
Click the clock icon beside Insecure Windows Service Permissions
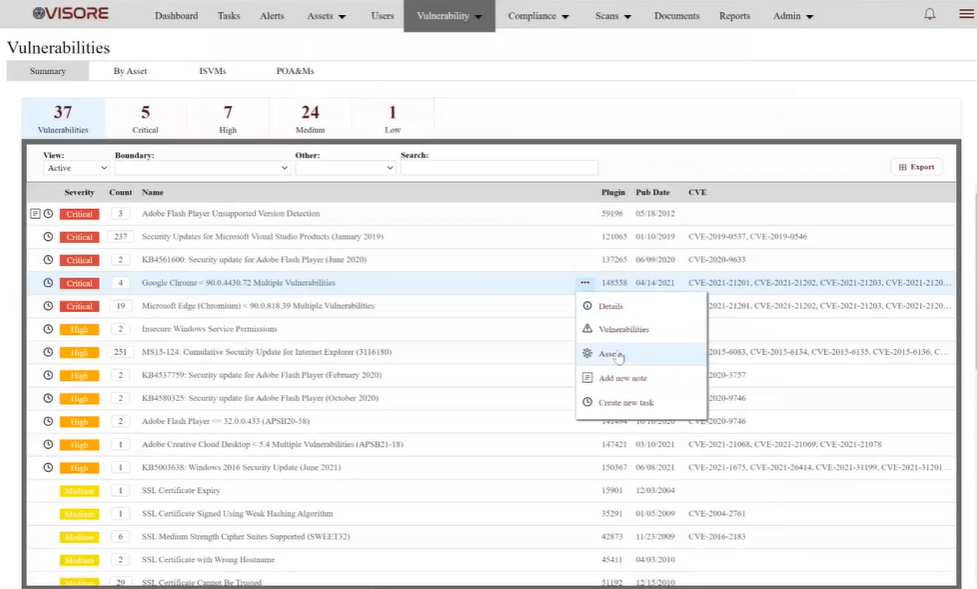pyautogui.click(x=47, y=329)
